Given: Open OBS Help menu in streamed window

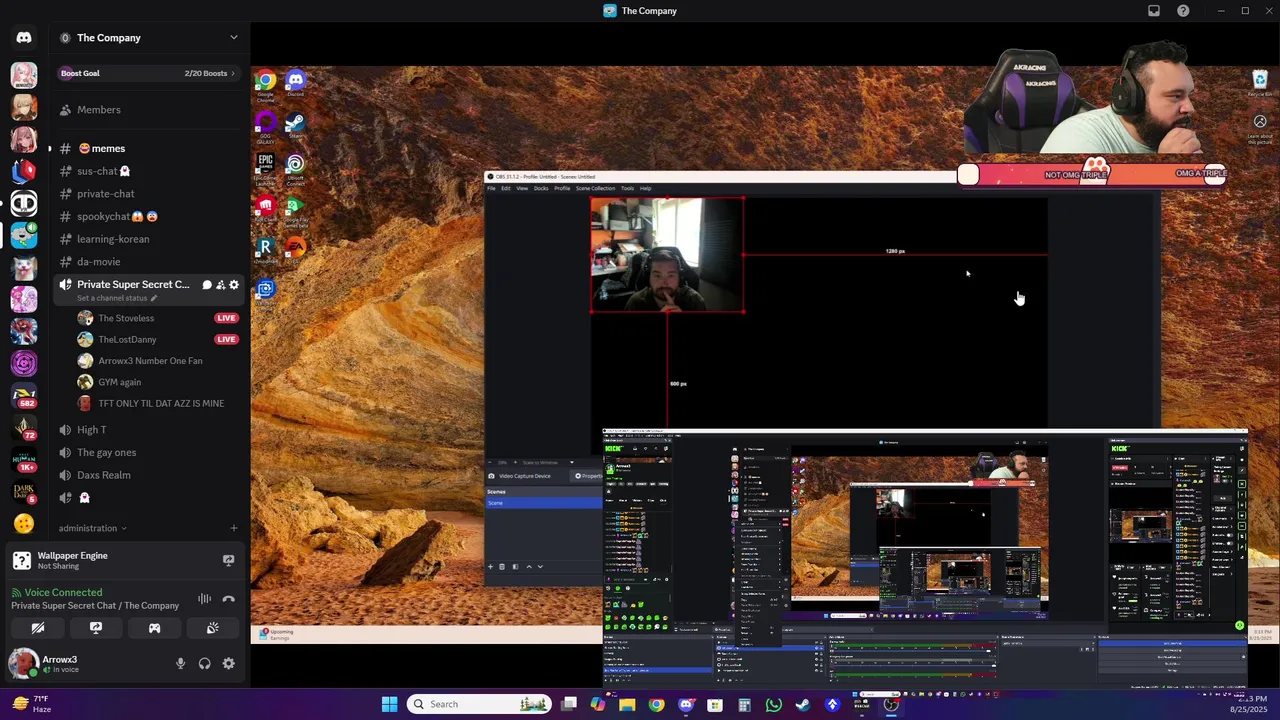Looking at the screenshot, I should [x=645, y=188].
